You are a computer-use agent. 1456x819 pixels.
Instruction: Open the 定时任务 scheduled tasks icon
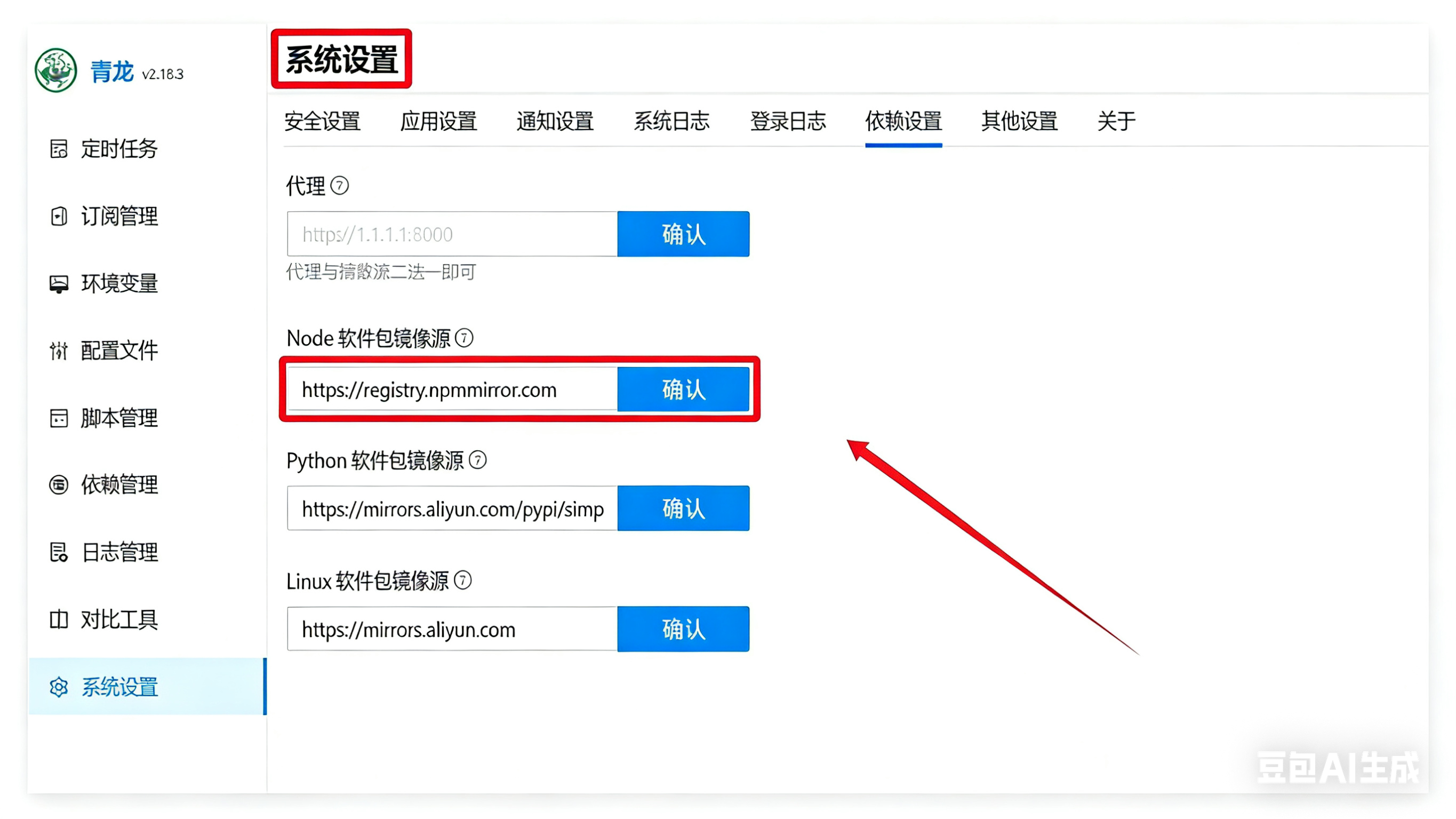tap(59, 149)
